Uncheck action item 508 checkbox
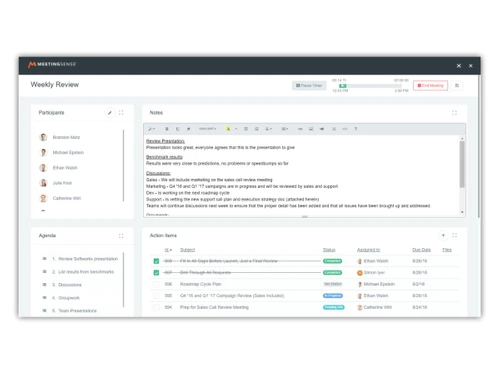This screenshot has width=500, height=375. coord(156,261)
